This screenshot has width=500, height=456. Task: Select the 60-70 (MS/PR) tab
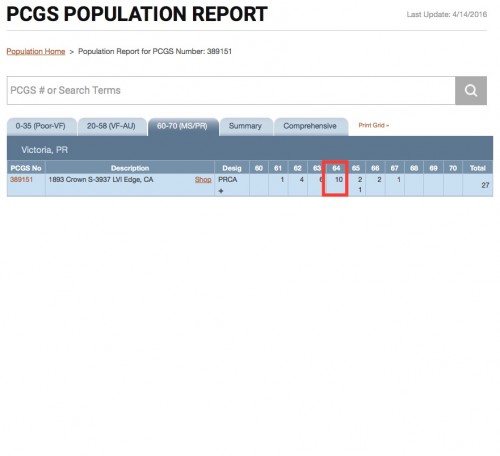[183, 126]
